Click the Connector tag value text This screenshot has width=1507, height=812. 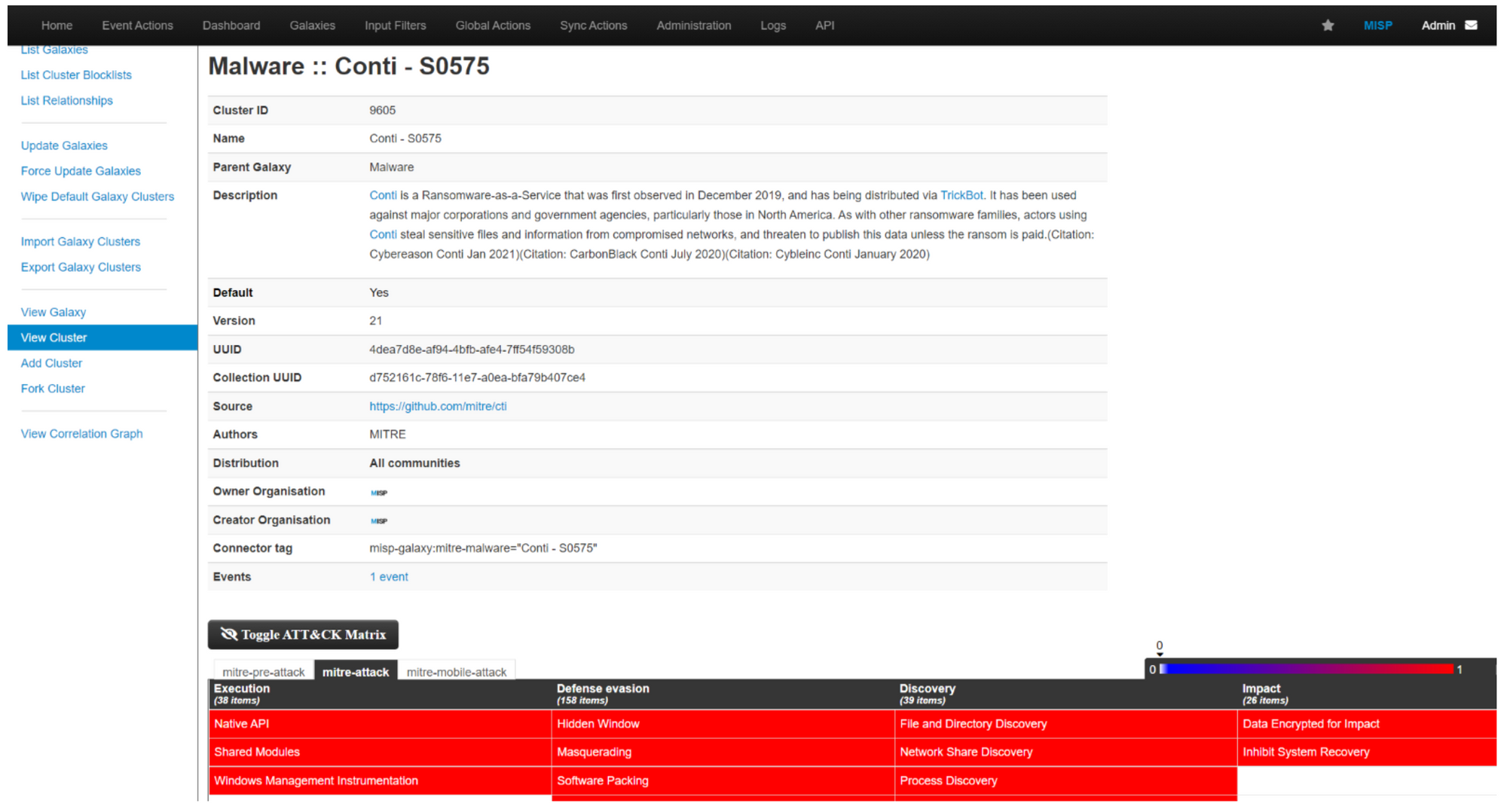483,548
